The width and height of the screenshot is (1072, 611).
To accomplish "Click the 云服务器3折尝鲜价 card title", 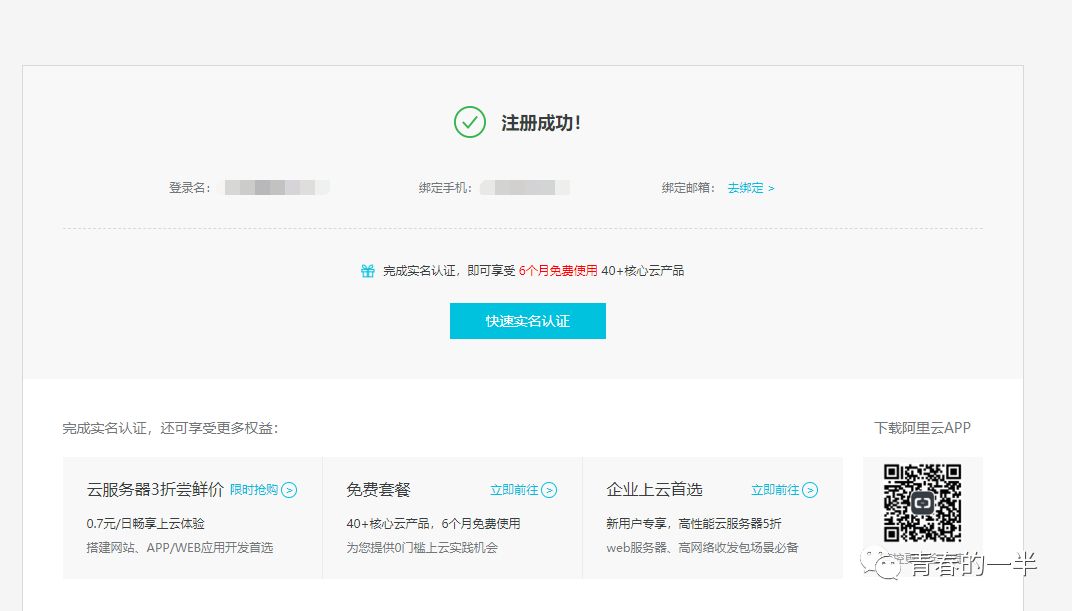I will tap(155, 489).
